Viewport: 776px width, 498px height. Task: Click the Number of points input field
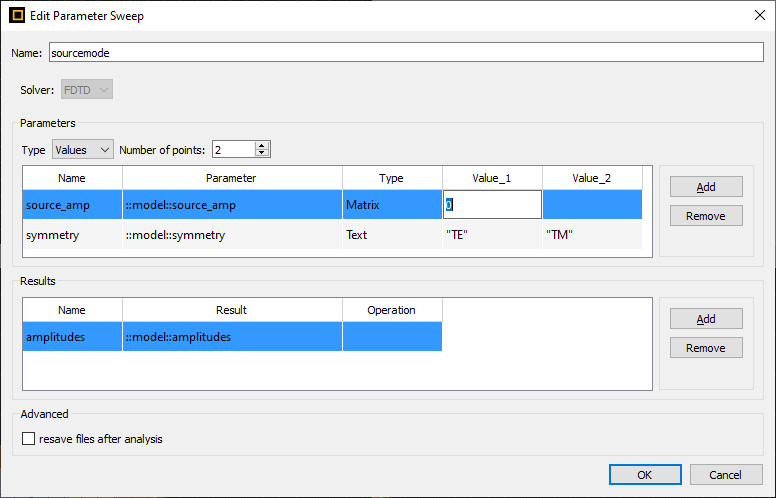[232, 149]
